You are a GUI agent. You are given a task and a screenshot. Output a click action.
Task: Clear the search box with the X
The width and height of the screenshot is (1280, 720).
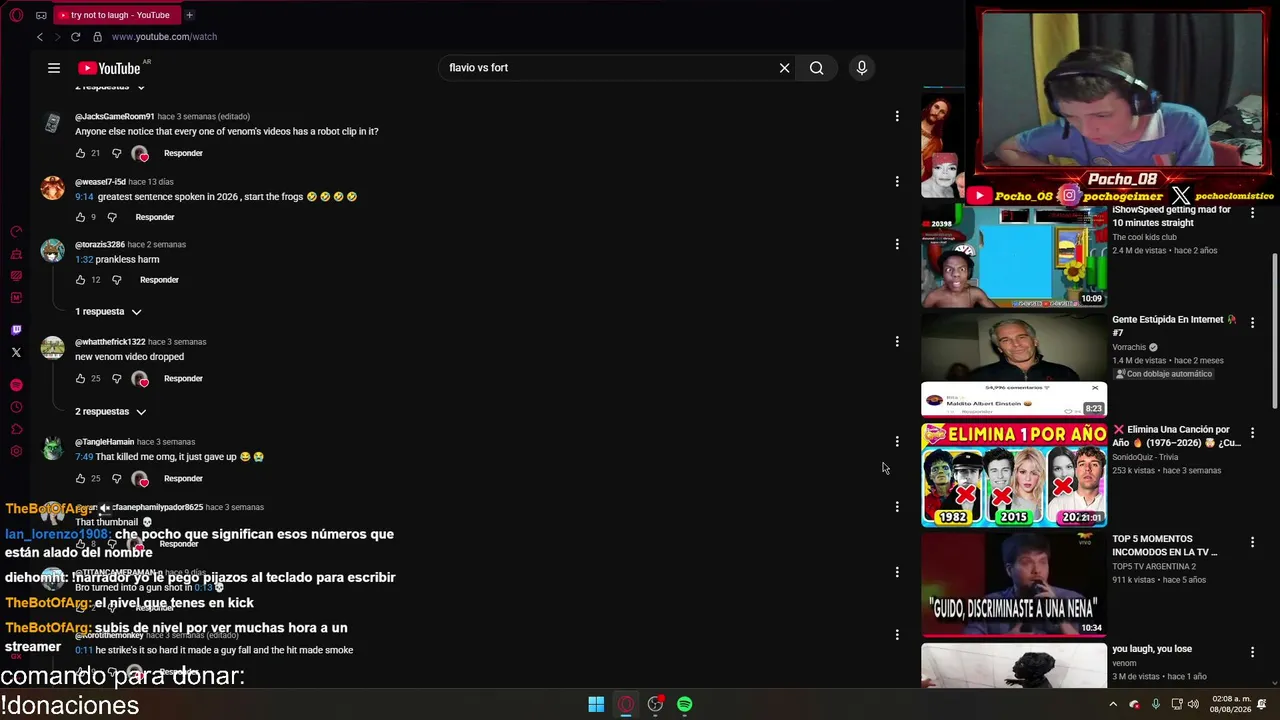point(785,68)
